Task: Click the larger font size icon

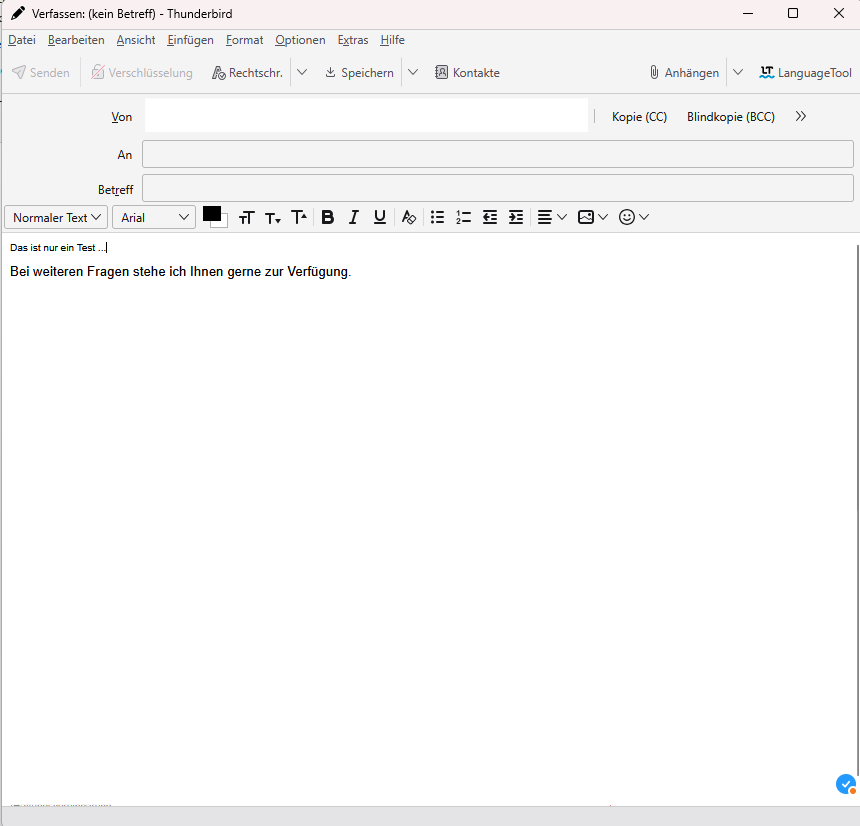Action: pos(299,217)
